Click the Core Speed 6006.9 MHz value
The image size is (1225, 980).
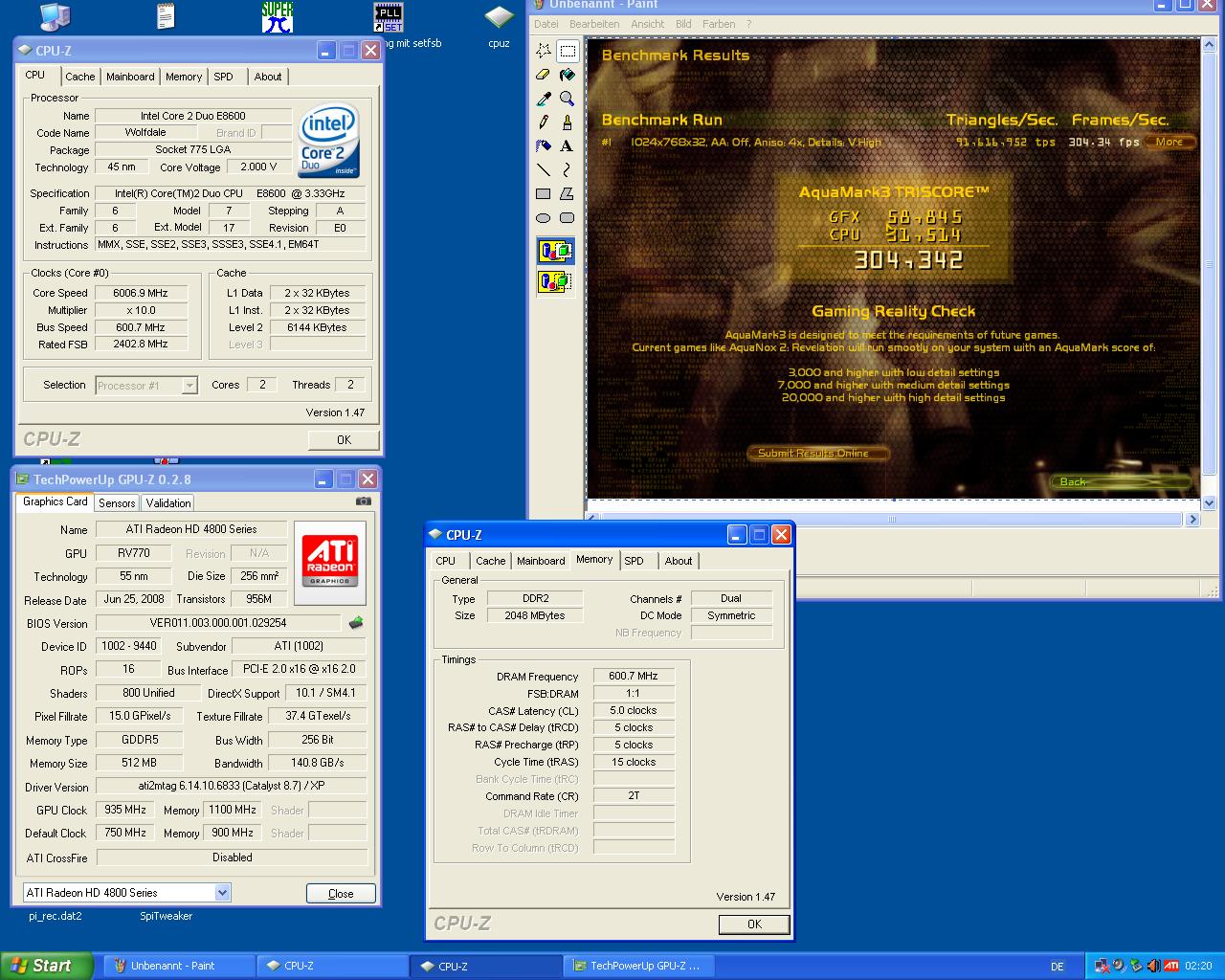(140, 293)
